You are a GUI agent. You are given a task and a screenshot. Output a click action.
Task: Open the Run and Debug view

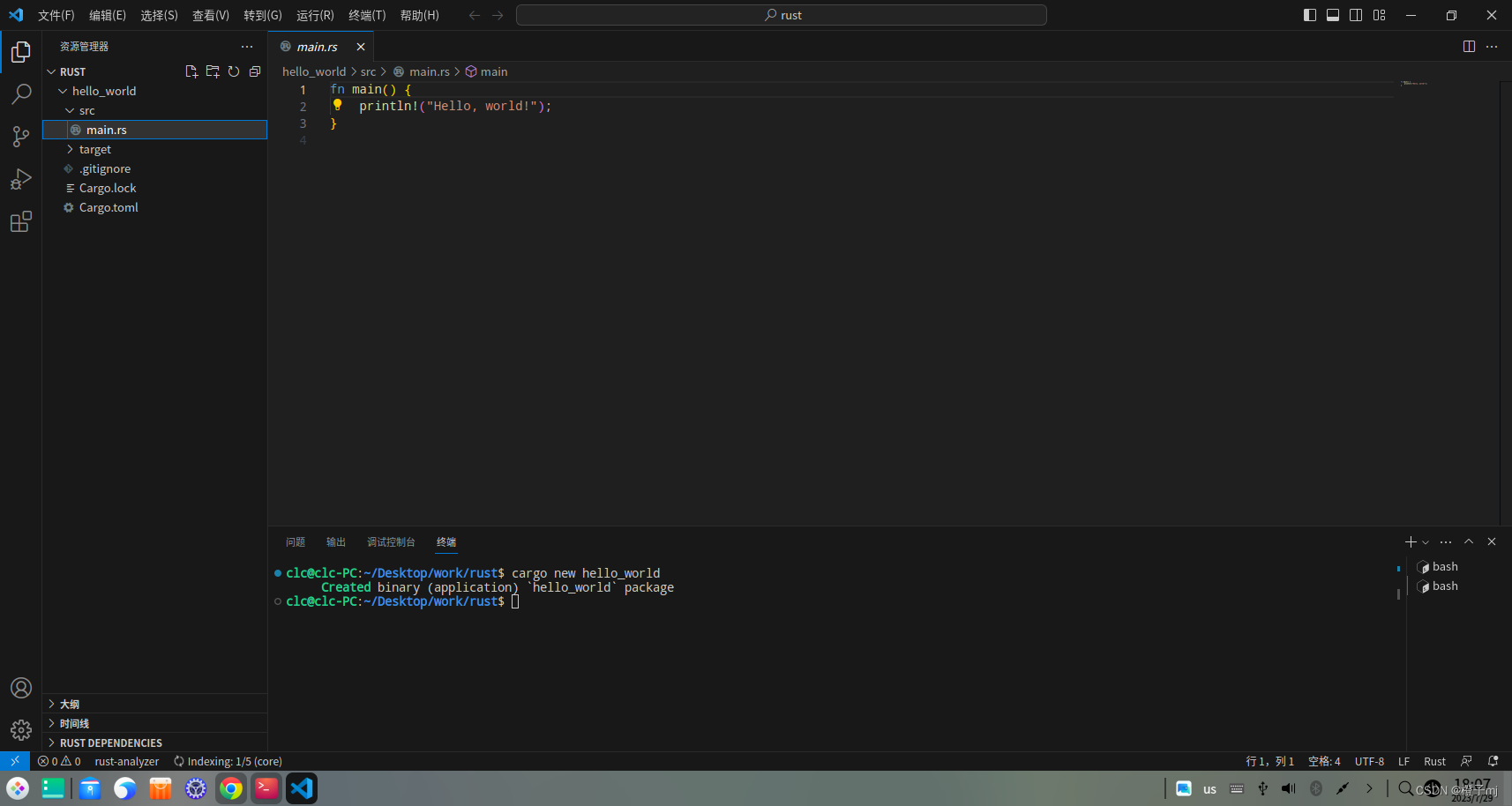pos(21,179)
